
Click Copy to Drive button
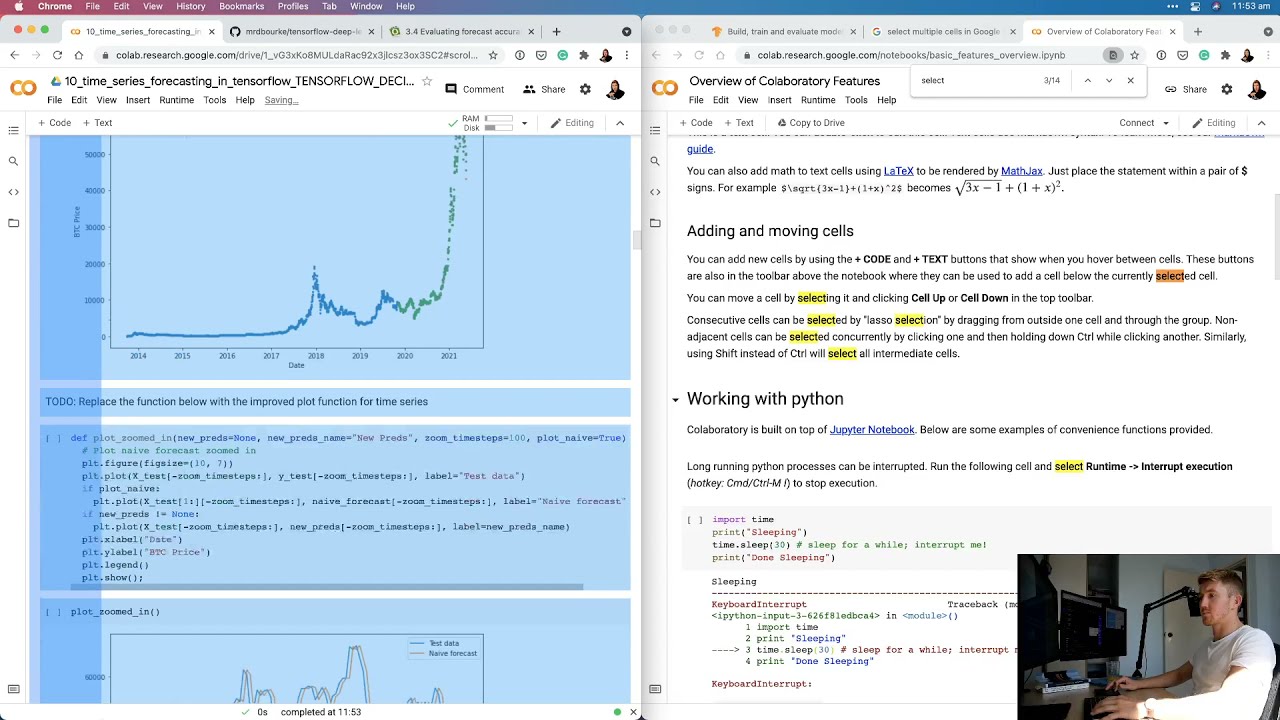coord(811,123)
